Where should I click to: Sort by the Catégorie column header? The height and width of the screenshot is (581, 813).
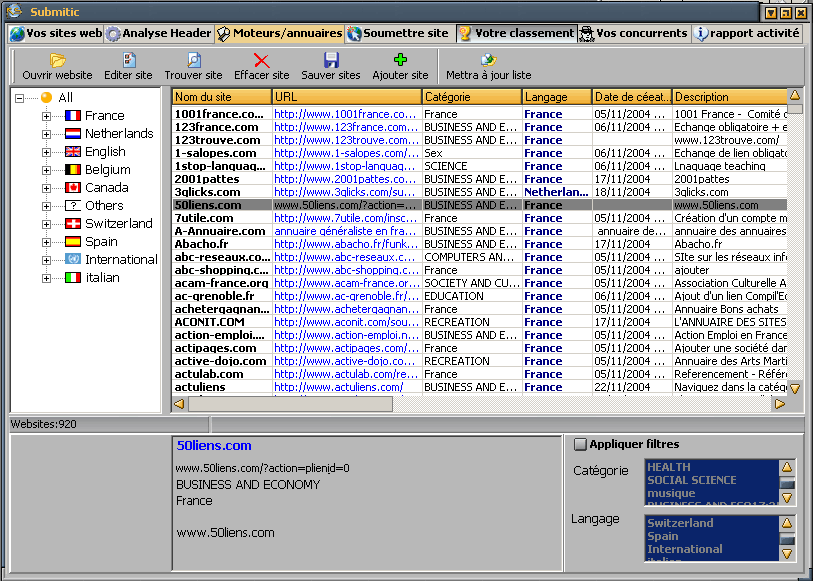(471, 97)
